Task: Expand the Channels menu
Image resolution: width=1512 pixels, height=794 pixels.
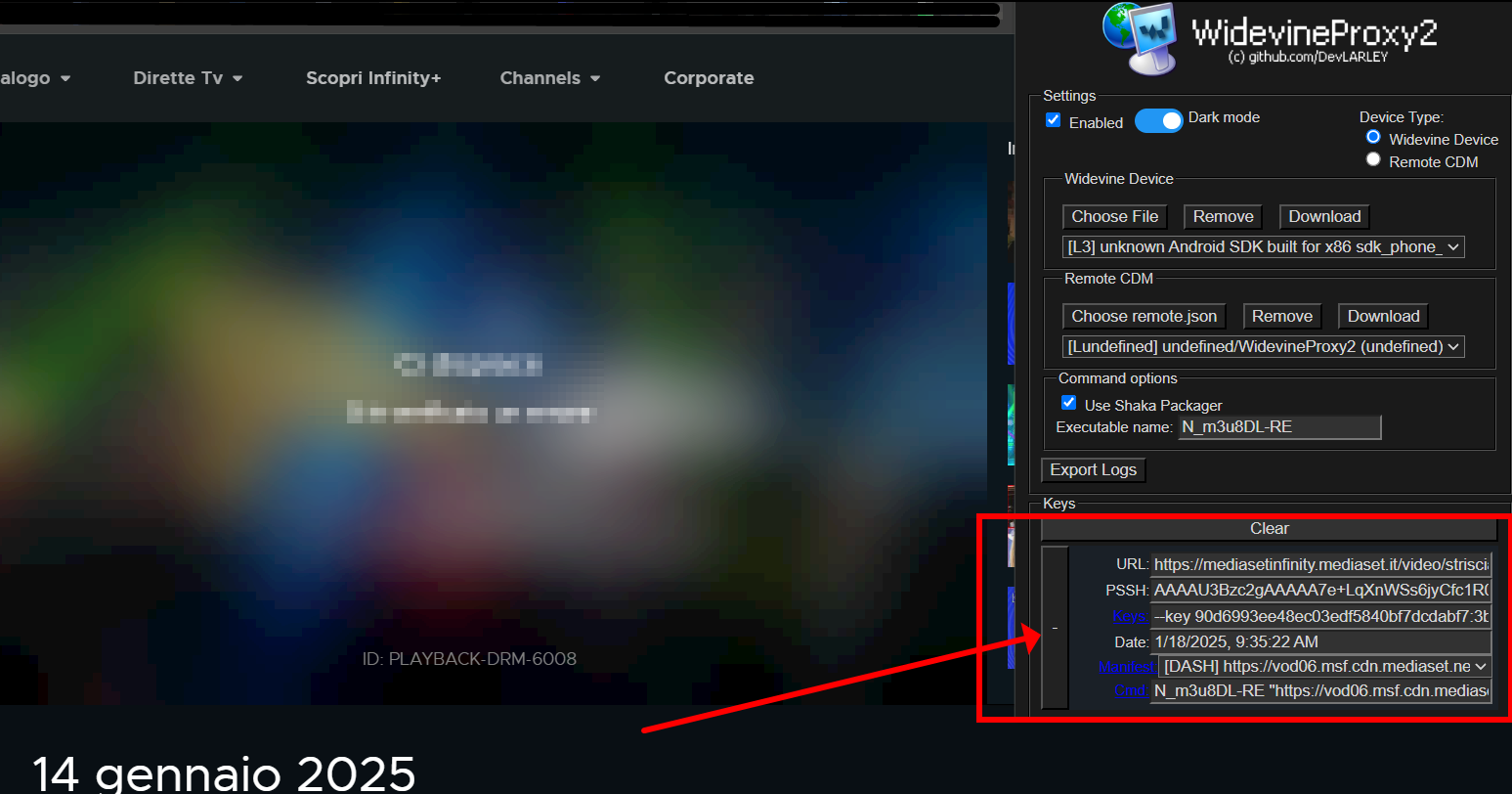Action: click(x=550, y=78)
